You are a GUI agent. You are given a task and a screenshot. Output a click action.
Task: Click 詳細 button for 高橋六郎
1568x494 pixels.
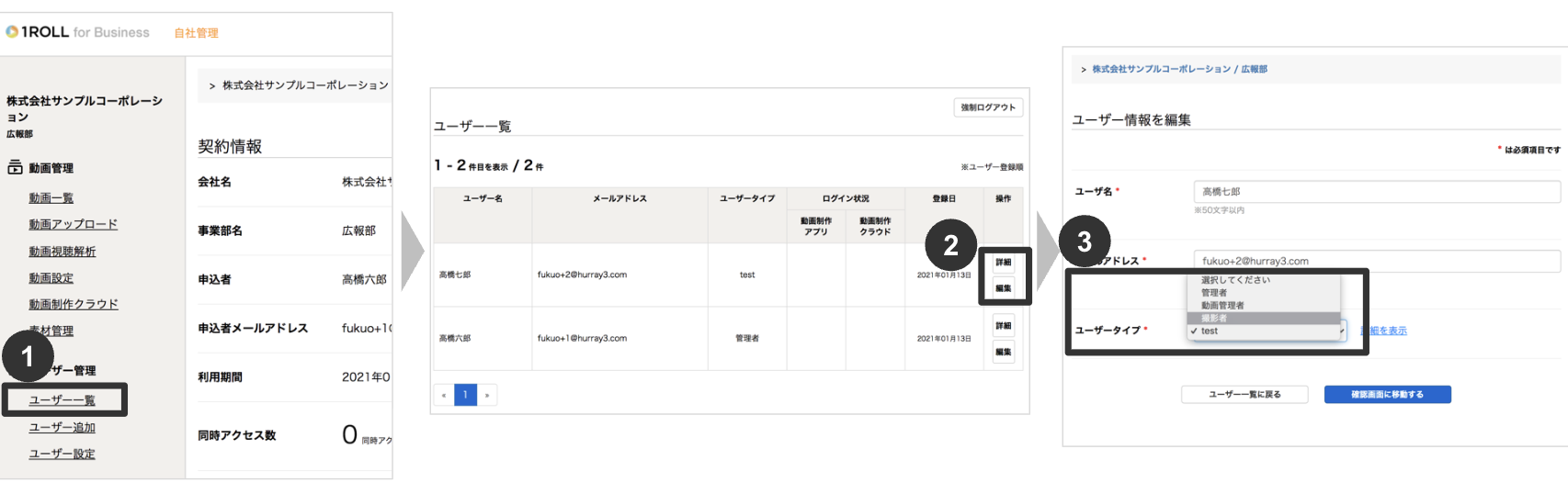[1004, 326]
